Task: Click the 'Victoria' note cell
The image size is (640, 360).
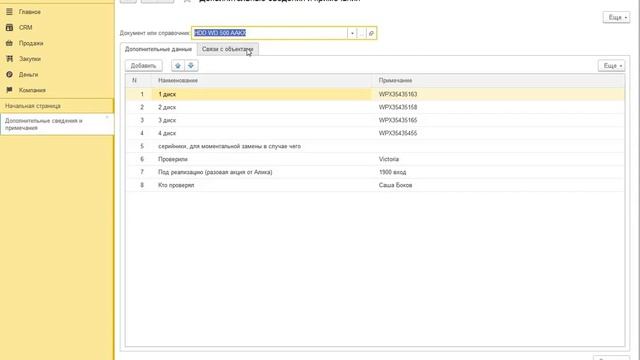Action: tap(389, 159)
